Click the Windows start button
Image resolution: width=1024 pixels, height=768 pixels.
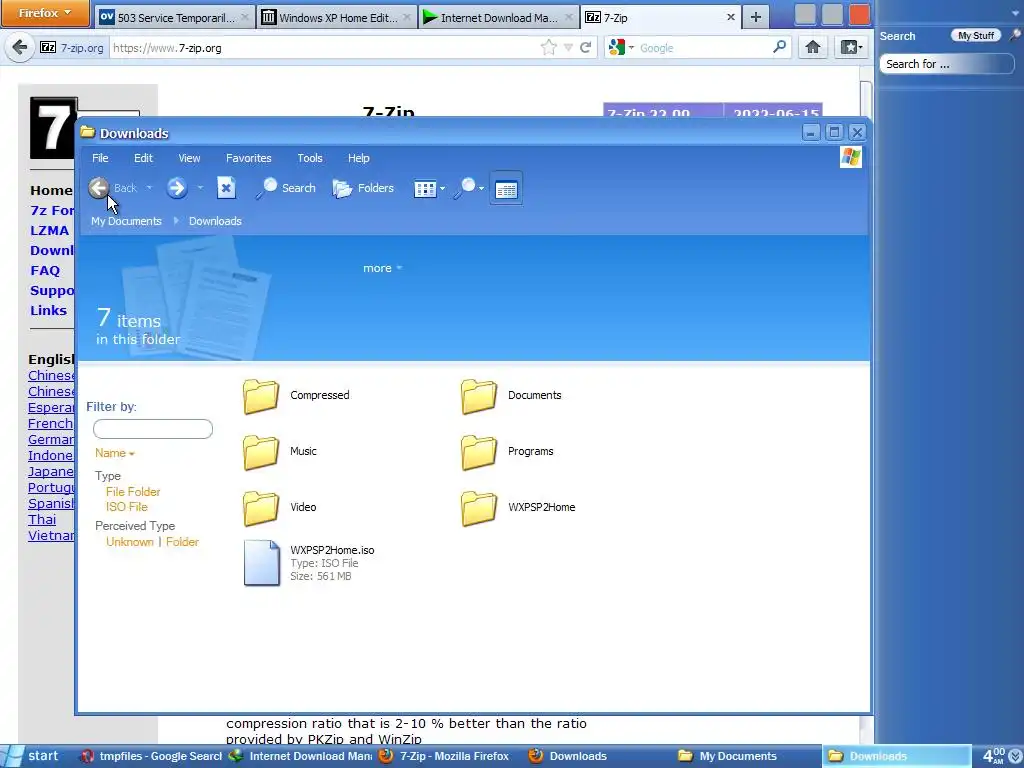pyautogui.click(x=33, y=756)
